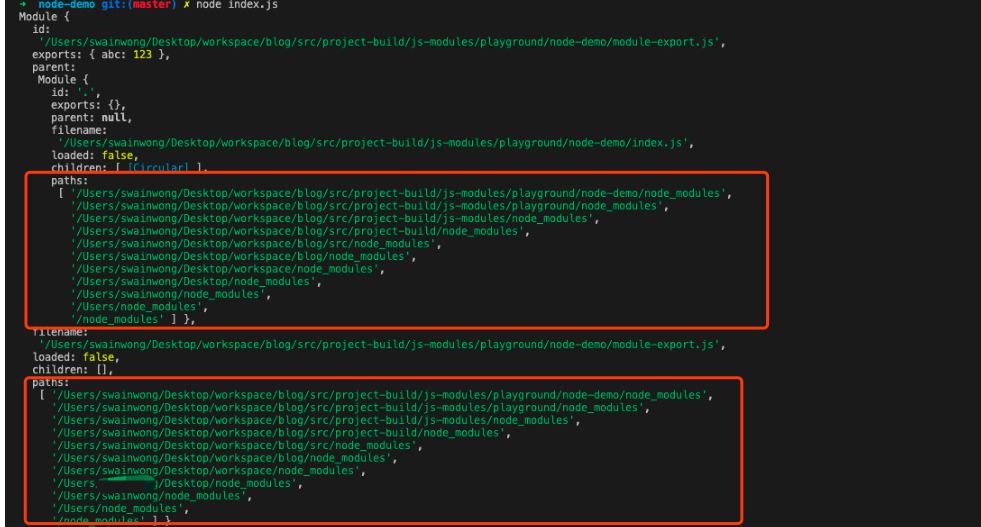This screenshot has height=527, width=981.
Task: Click the 'children: [],' line
Action: [73, 369]
